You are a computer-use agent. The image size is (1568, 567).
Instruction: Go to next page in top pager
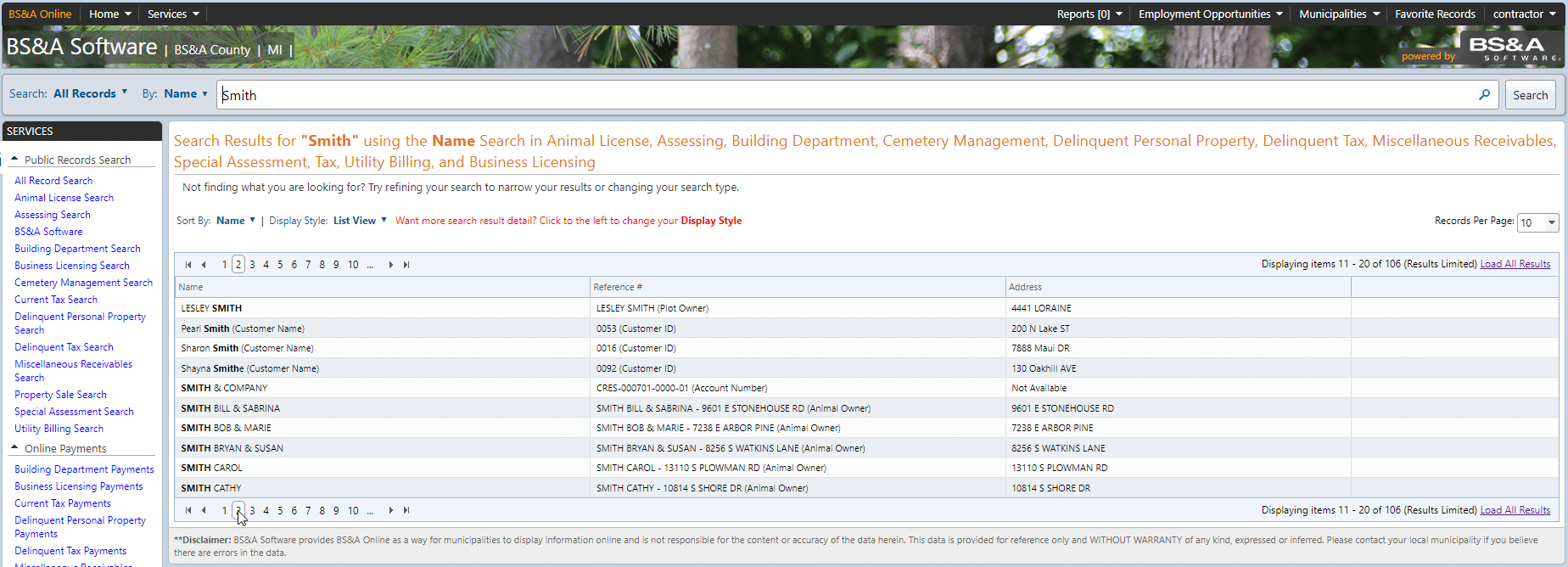tap(391, 265)
